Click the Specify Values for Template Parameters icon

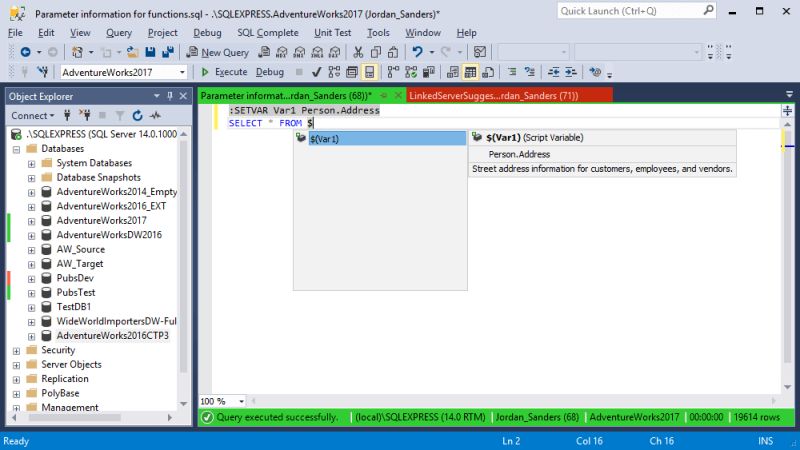coord(595,72)
